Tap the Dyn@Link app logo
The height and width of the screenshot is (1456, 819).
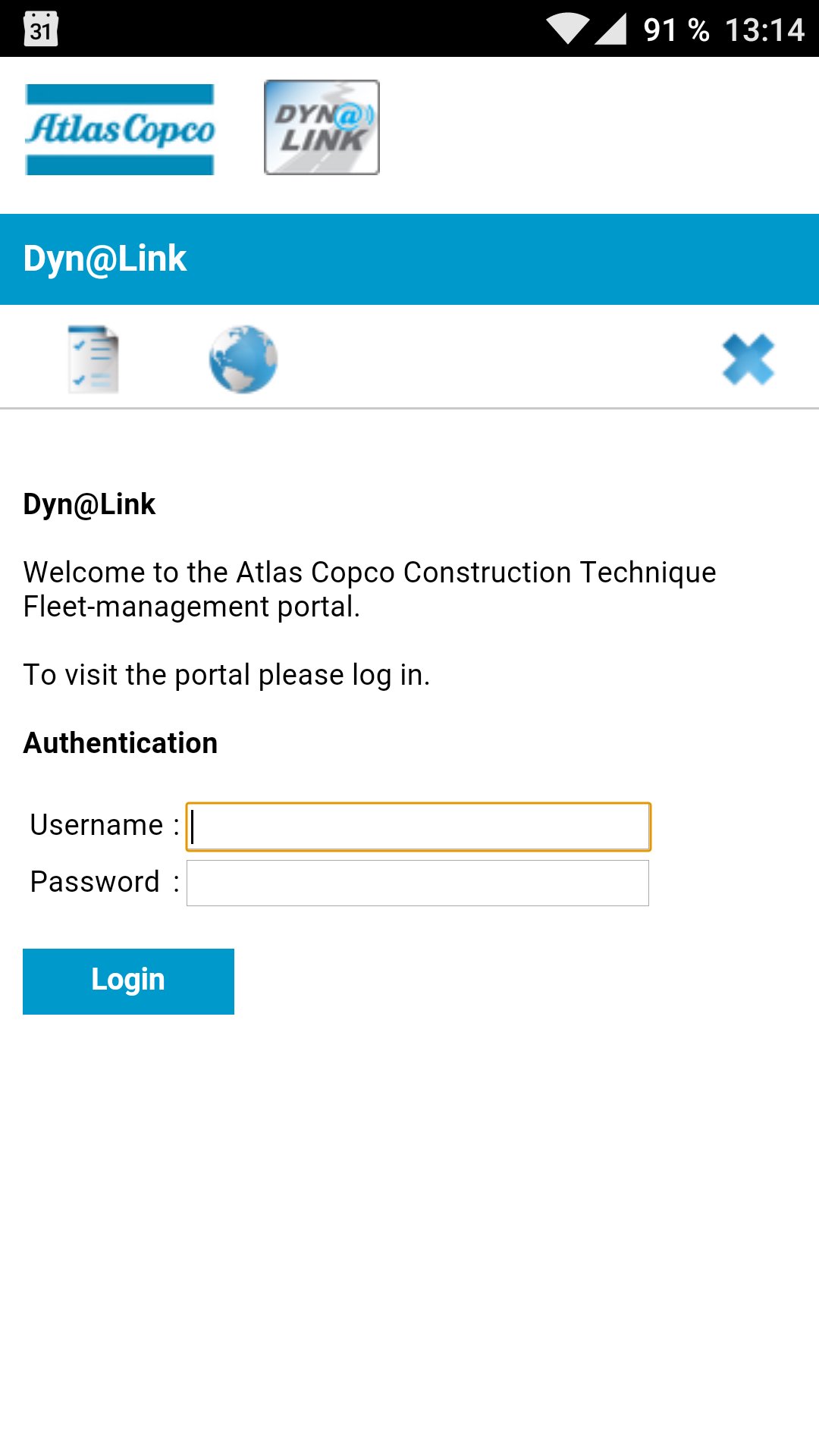(321, 127)
